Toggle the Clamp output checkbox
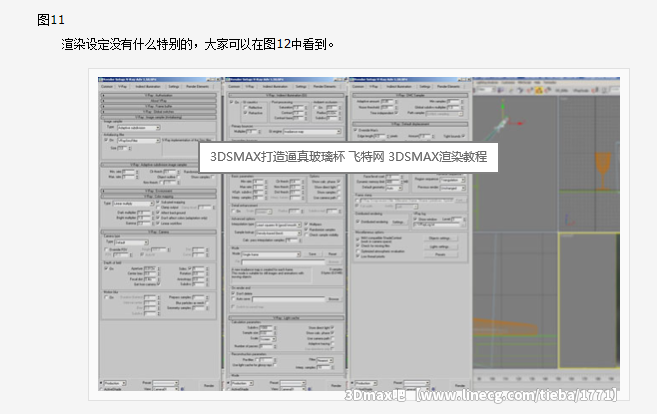 158,207
